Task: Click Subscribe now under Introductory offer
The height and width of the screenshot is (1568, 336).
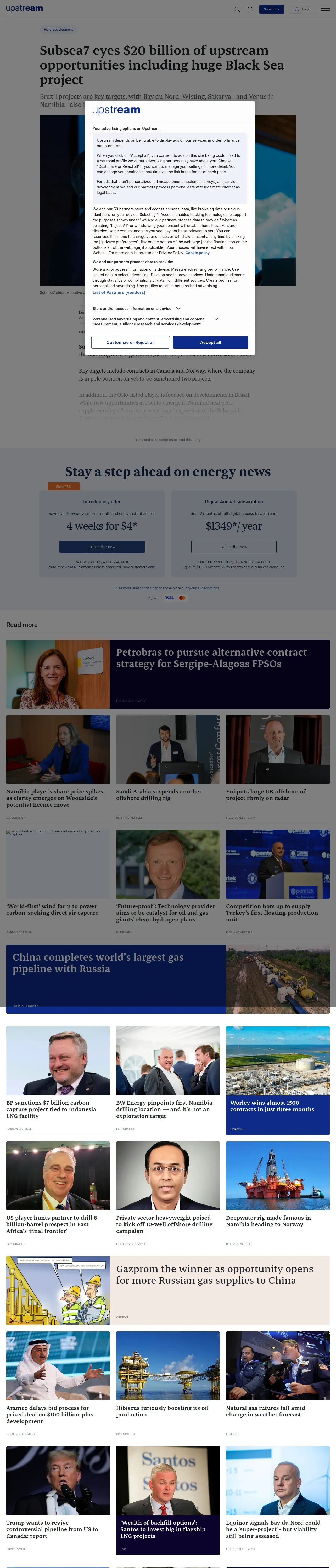Action: pos(102,547)
